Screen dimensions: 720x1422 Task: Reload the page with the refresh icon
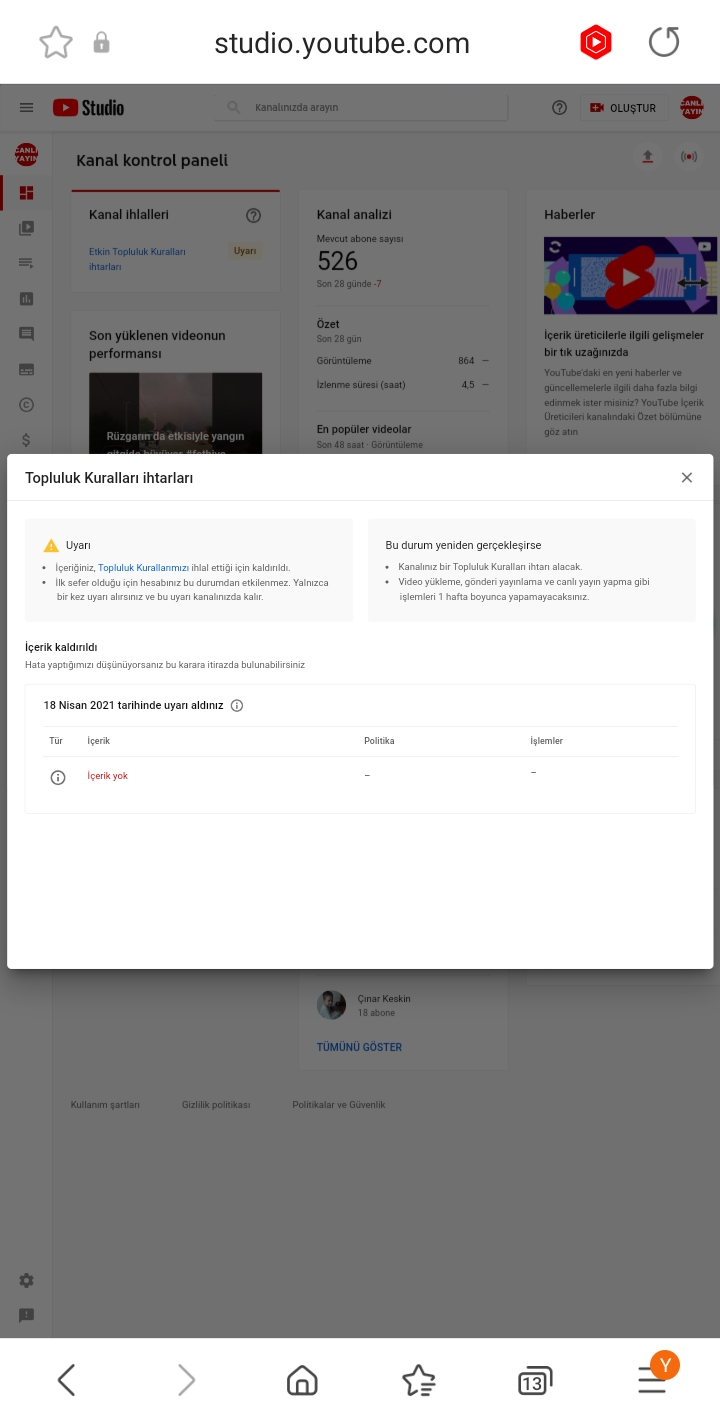click(664, 42)
